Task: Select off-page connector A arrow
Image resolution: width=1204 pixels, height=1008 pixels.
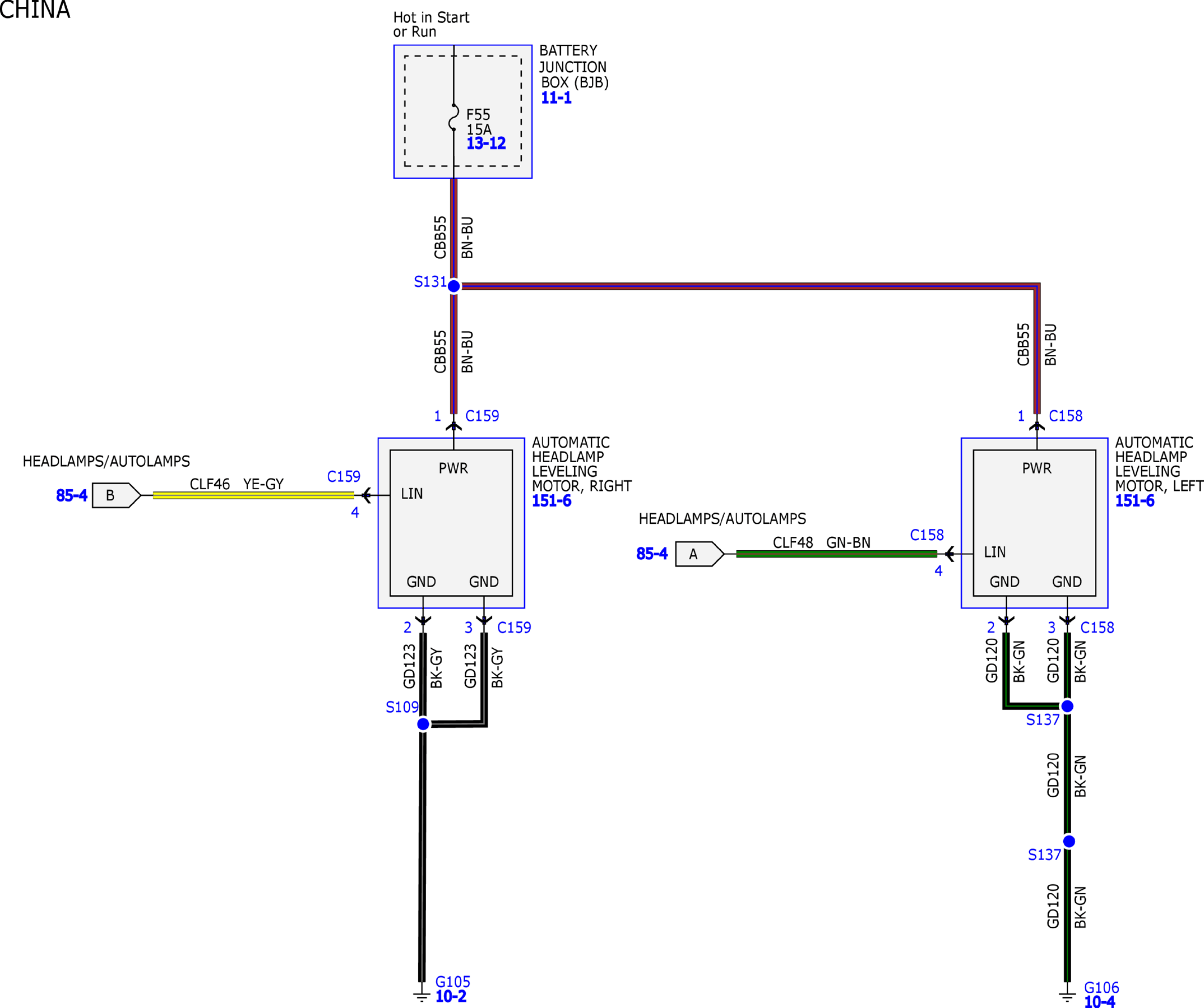Action: pyautogui.click(x=699, y=554)
